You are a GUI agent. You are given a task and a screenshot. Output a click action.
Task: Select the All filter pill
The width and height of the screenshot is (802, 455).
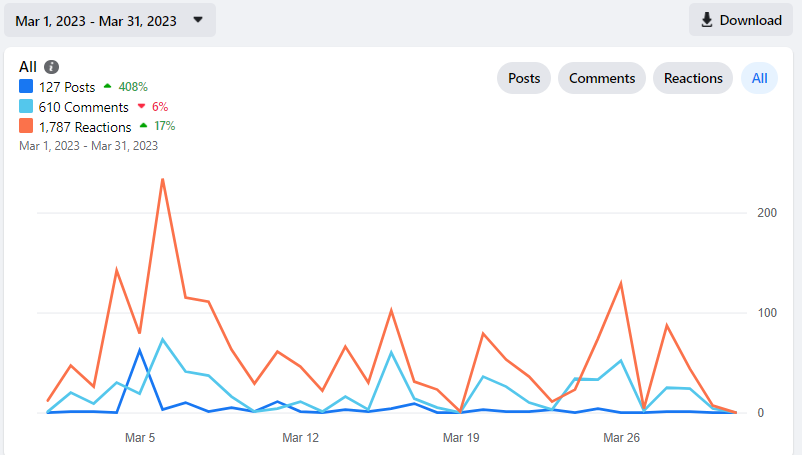[x=759, y=78]
